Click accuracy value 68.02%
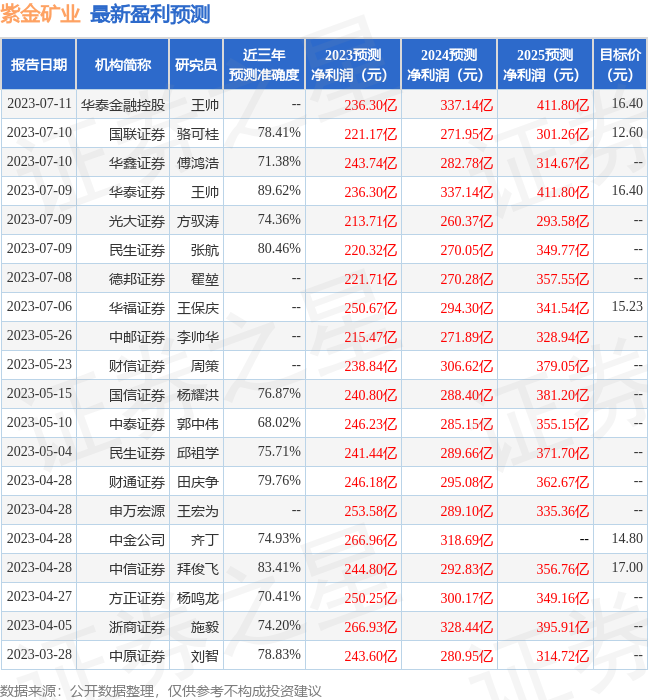Screen dimensions: 648x700 tap(279, 422)
